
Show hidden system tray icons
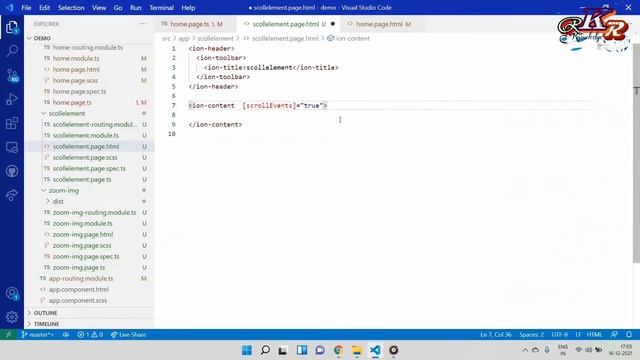[525, 350]
